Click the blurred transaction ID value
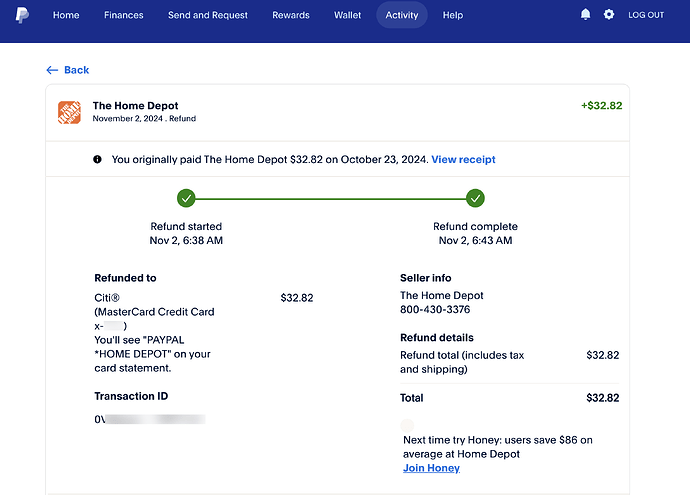The height and width of the screenshot is (495, 690). pyautogui.click(x=150, y=419)
